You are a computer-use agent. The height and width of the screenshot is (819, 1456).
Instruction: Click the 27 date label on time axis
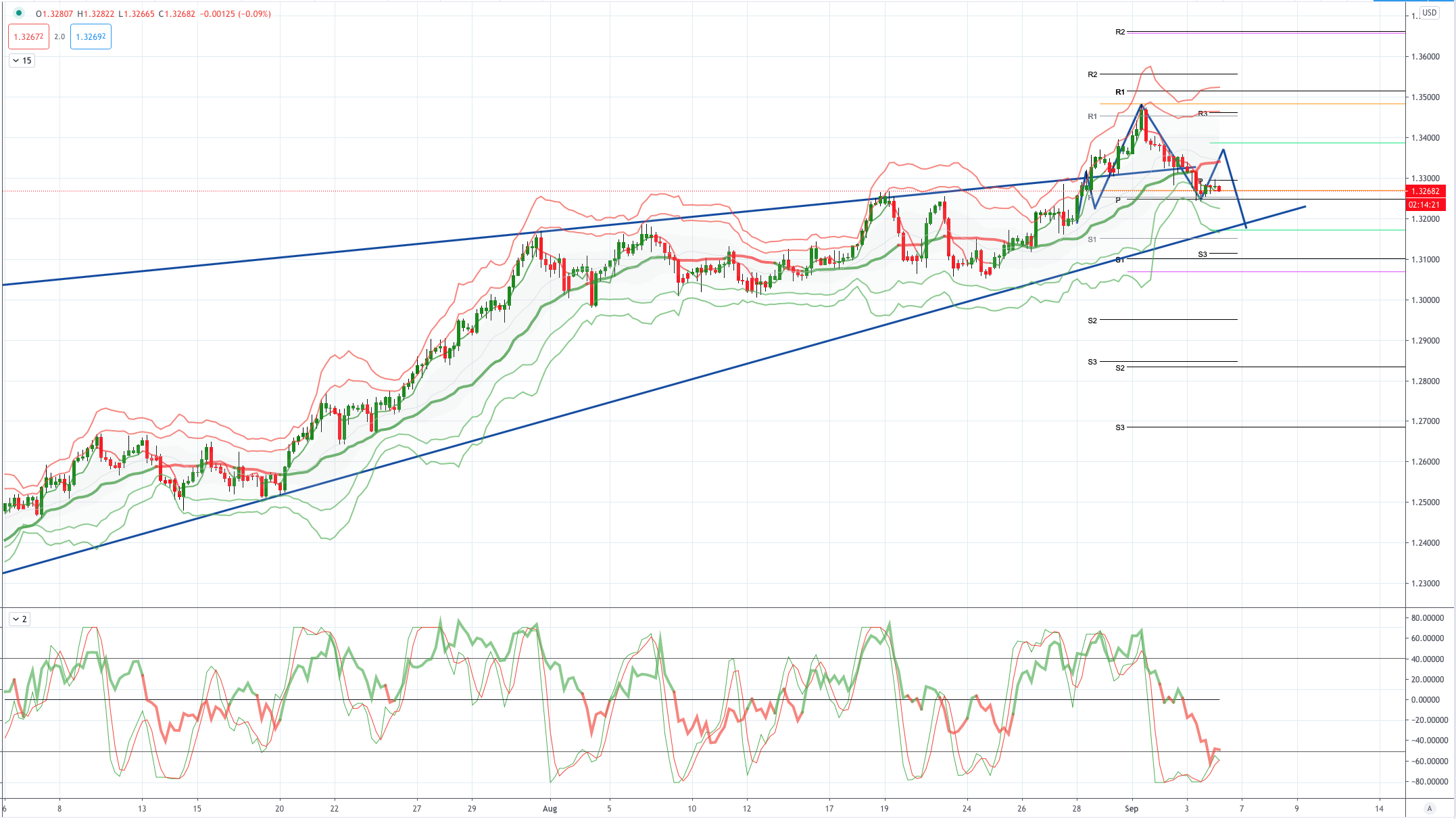tap(417, 809)
